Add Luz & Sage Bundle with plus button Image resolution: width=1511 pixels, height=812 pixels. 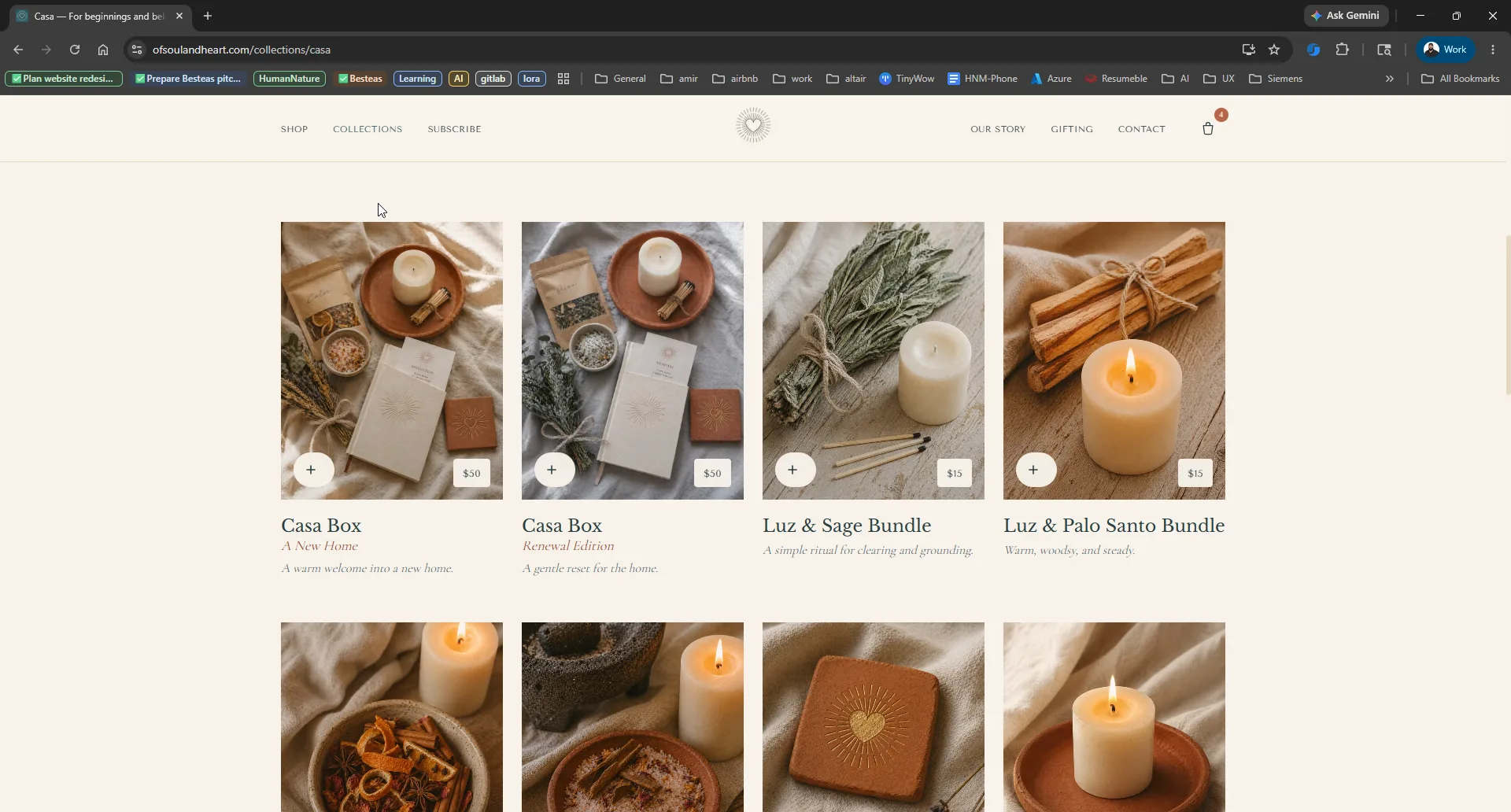pyautogui.click(x=793, y=470)
